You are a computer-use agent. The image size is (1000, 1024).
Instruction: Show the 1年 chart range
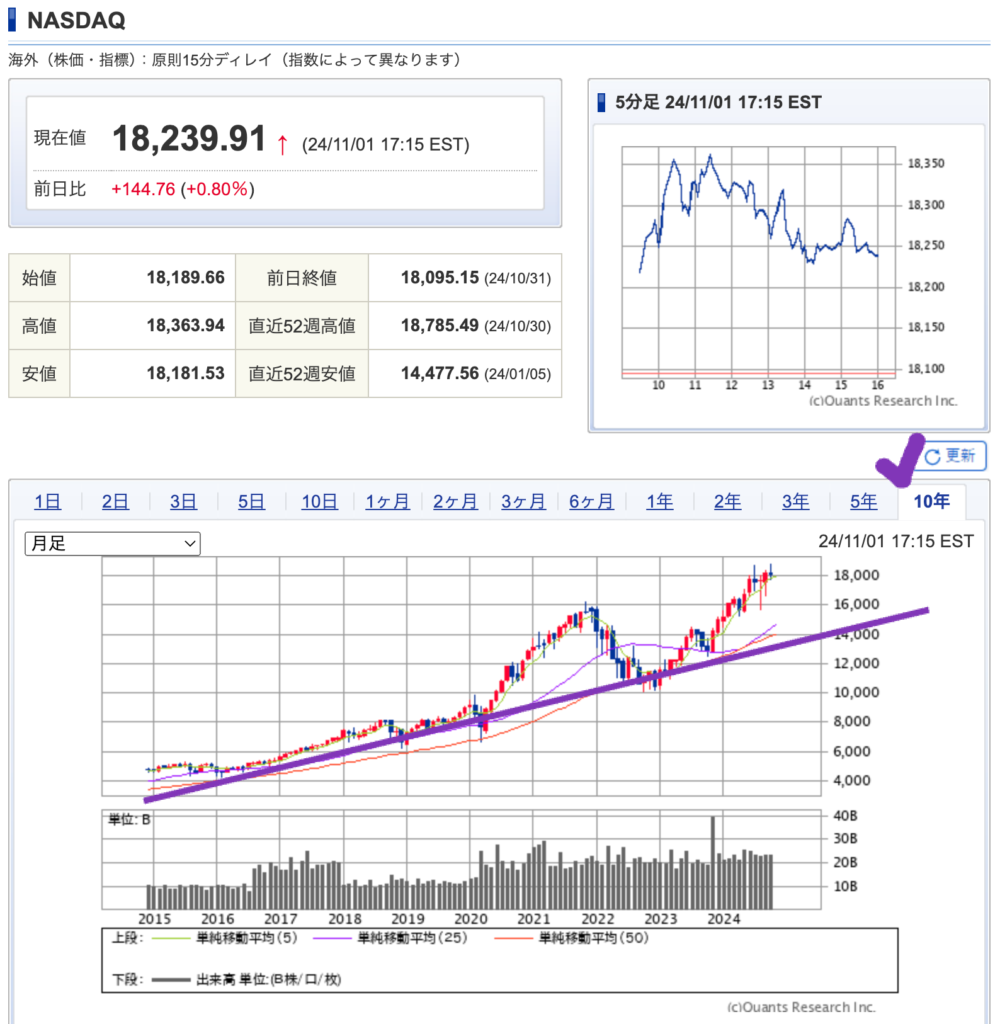660,502
